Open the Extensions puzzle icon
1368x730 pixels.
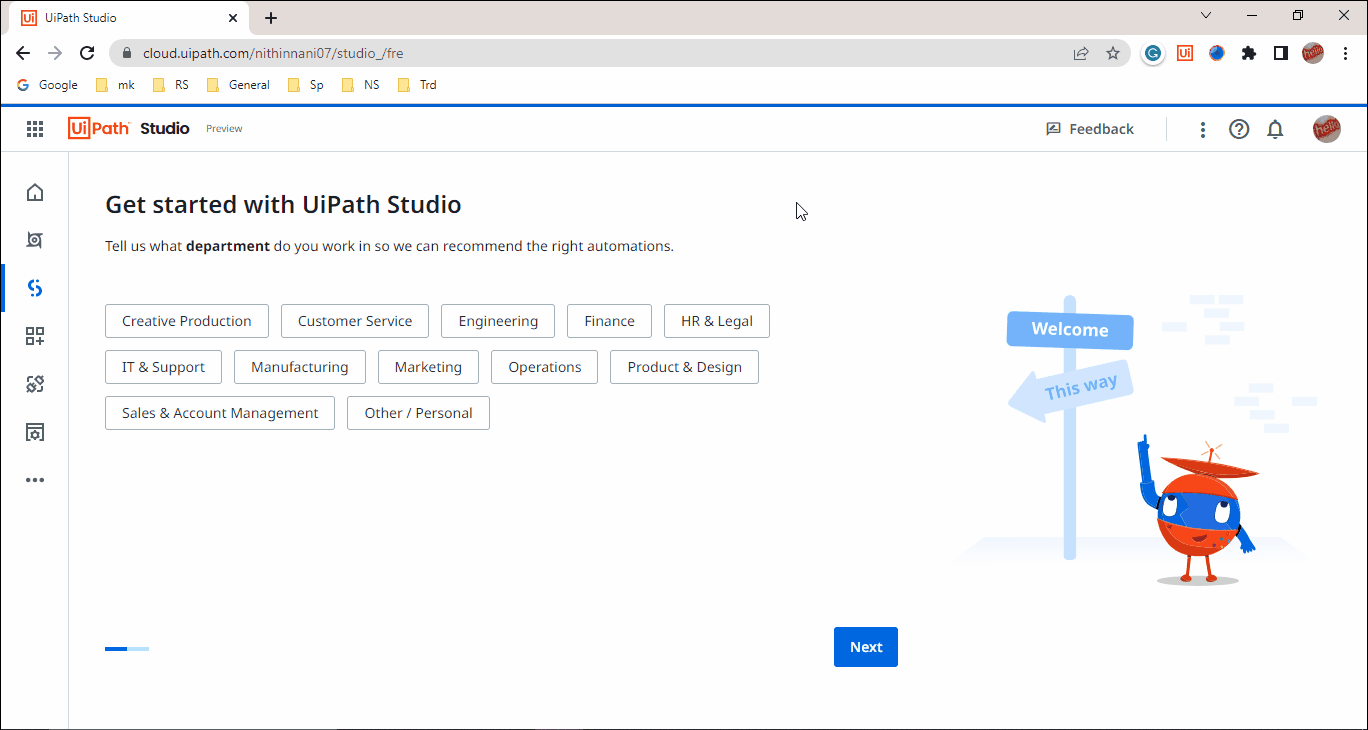[x=1249, y=53]
